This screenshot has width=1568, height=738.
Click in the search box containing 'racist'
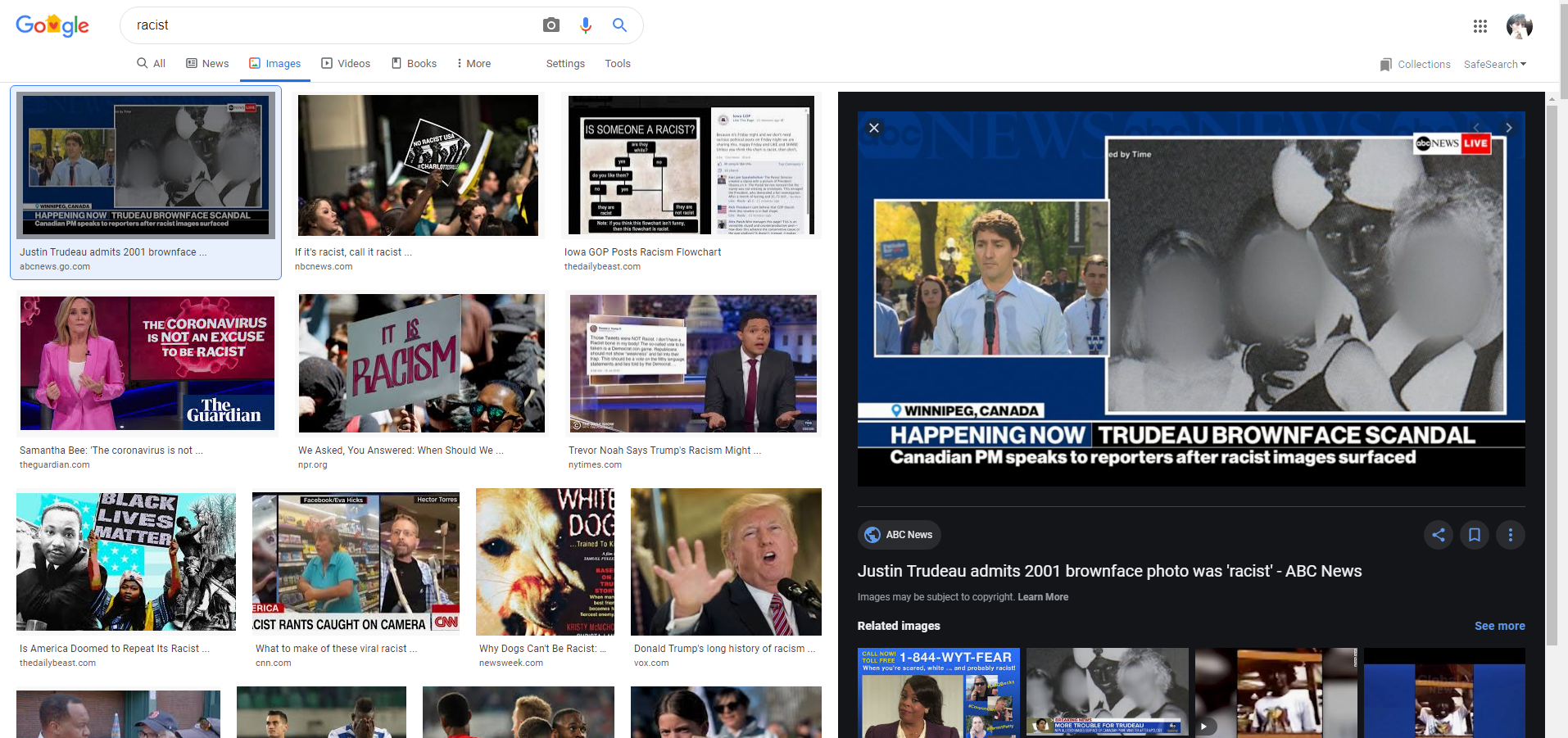[328, 25]
